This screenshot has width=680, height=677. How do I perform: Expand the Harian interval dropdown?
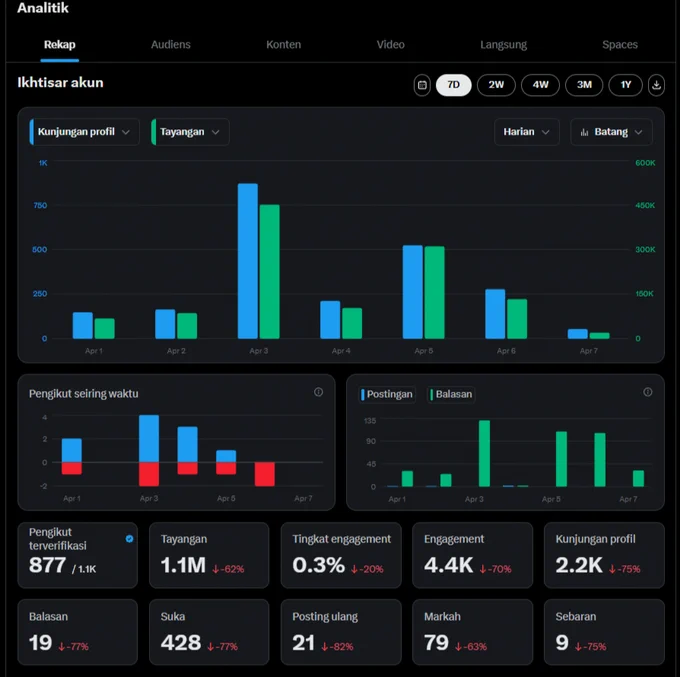(526, 132)
